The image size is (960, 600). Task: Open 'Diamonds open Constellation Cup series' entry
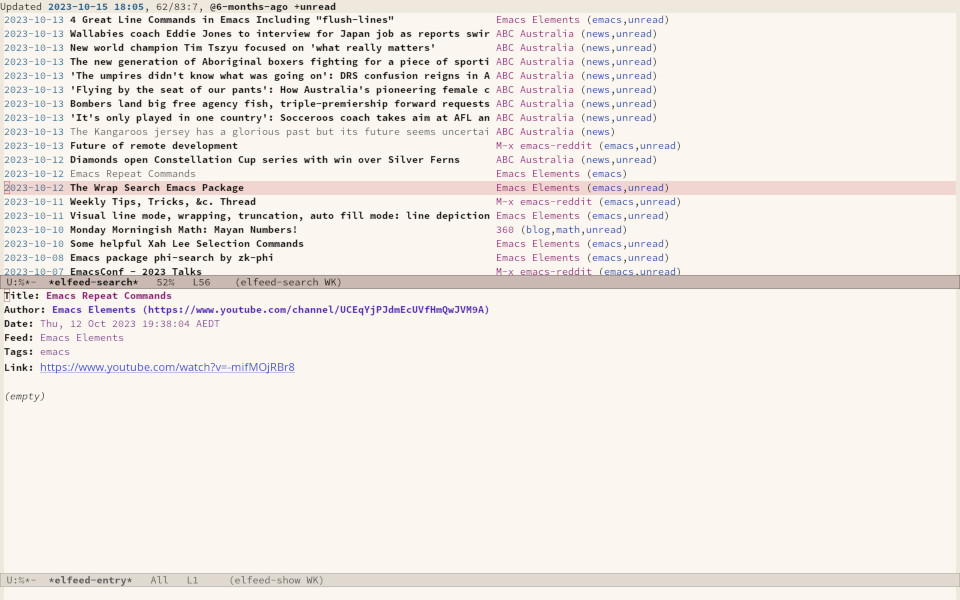264,160
